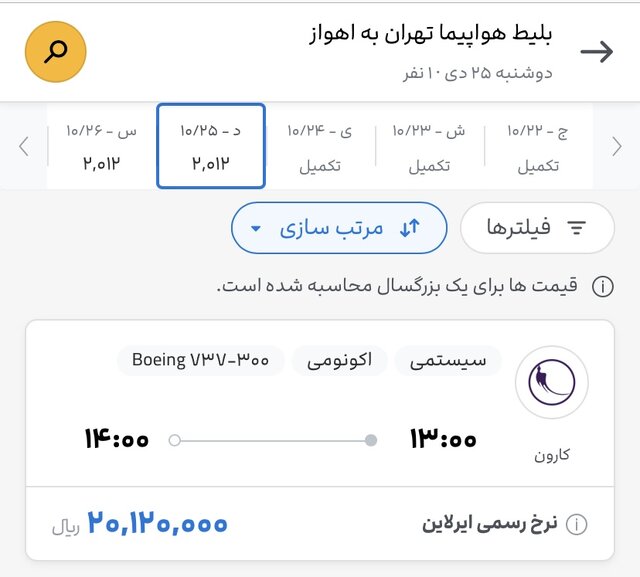Select the date tab ج - ۱۰/۲۲
The width and height of the screenshot is (640, 577).
538,146
